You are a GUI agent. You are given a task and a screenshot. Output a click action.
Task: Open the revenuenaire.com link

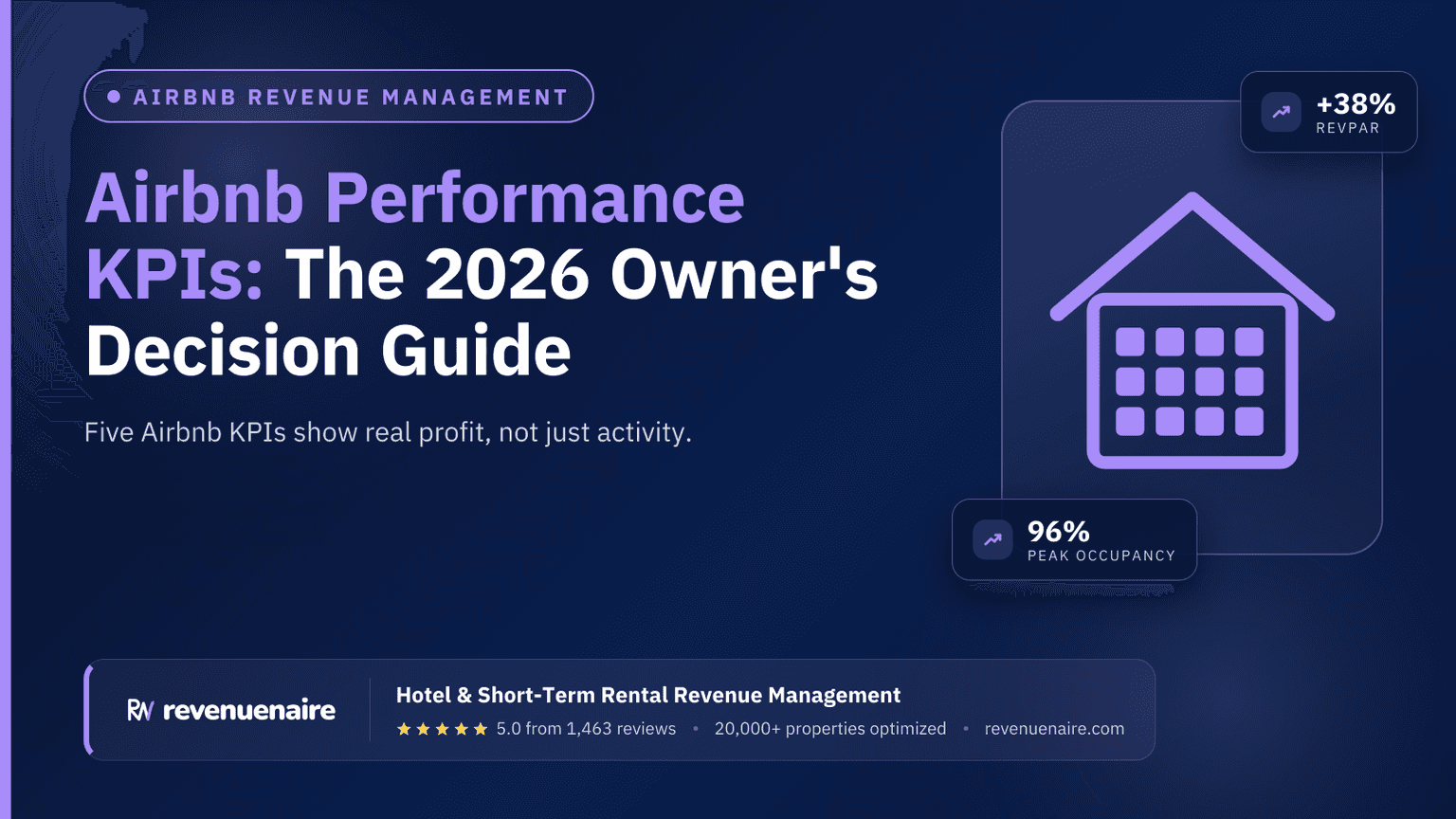[x=1054, y=729]
